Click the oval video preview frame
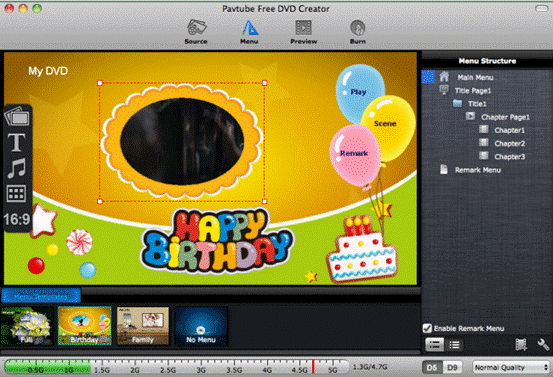This screenshot has height=377, width=553. click(x=182, y=141)
